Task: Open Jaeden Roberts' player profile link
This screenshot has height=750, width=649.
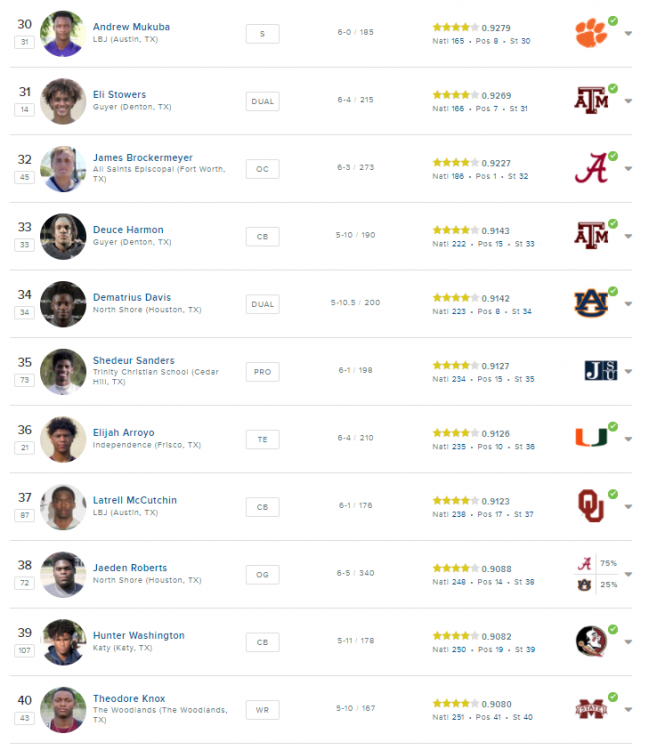Action: [x=130, y=568]
